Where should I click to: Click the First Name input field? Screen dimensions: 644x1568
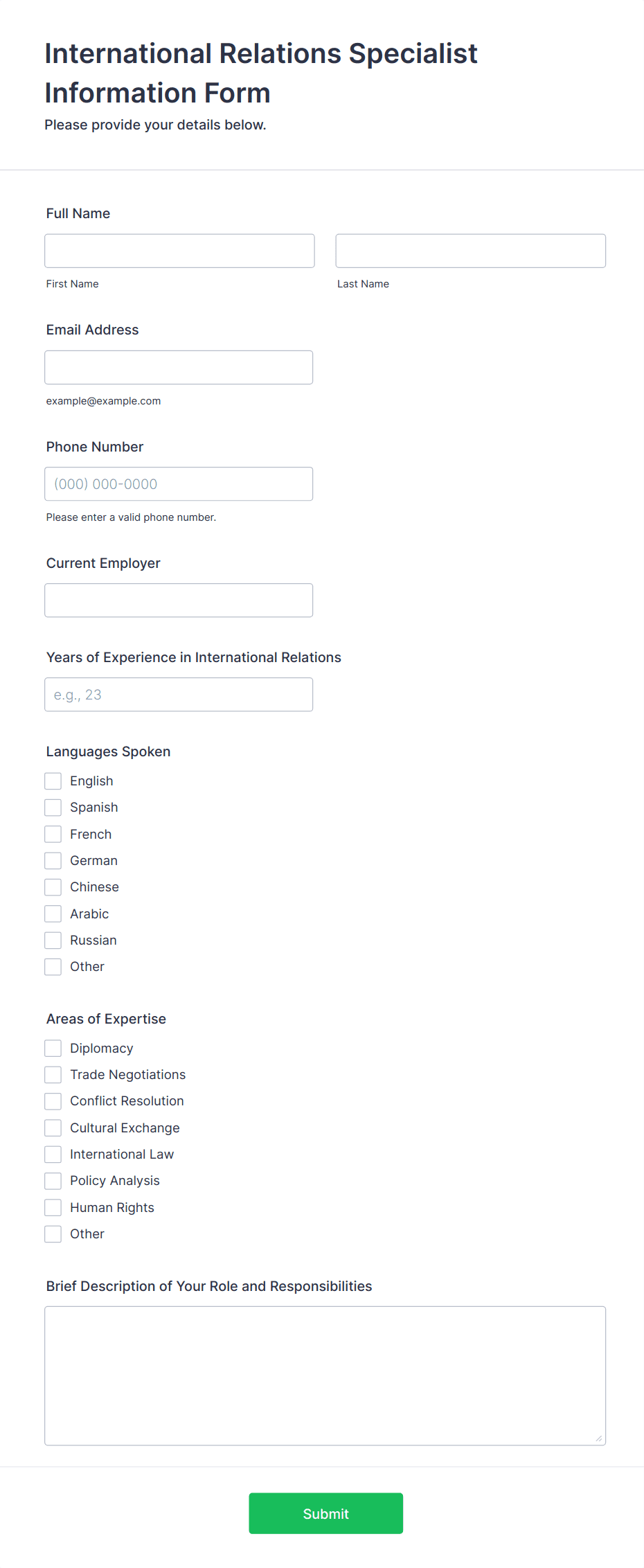(x=179, y=251)
